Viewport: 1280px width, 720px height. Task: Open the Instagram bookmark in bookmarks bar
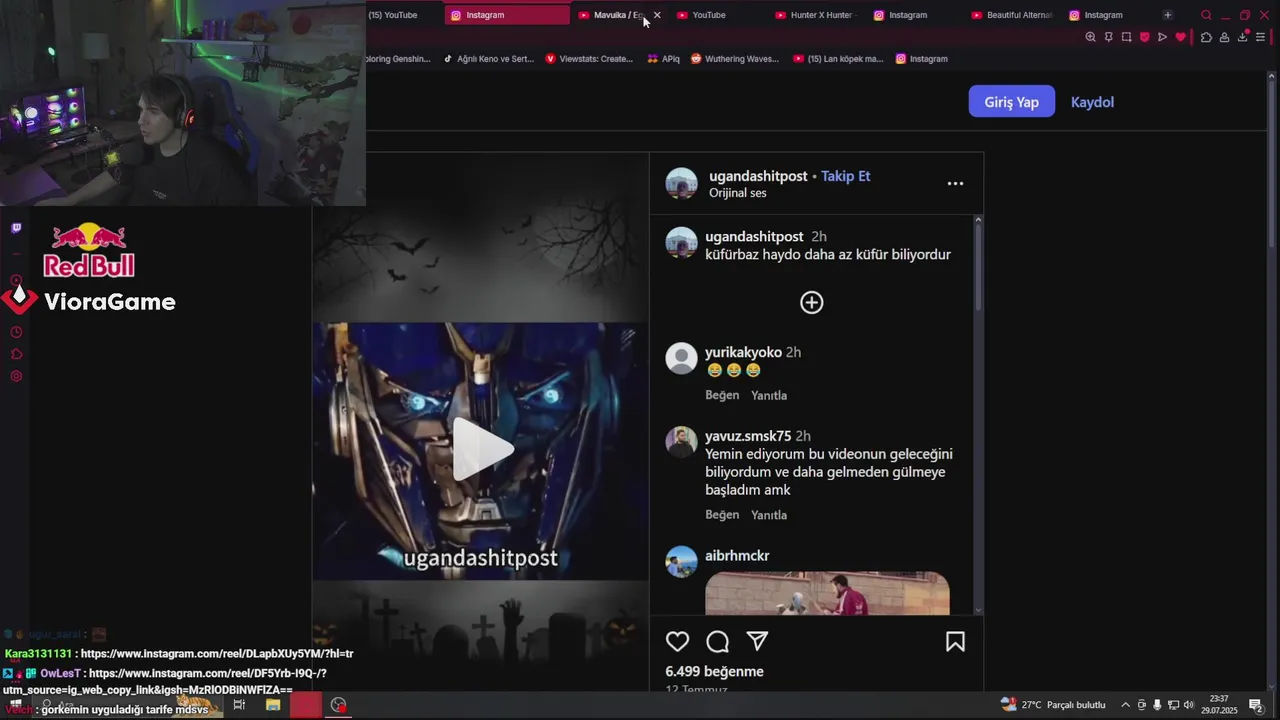(921, 59)
